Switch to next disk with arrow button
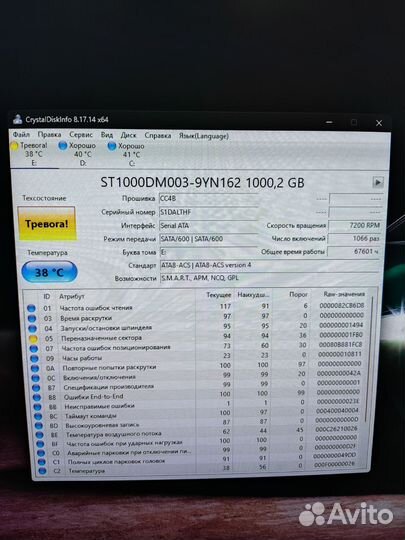The image size is (405, 540). click(378, 182)
